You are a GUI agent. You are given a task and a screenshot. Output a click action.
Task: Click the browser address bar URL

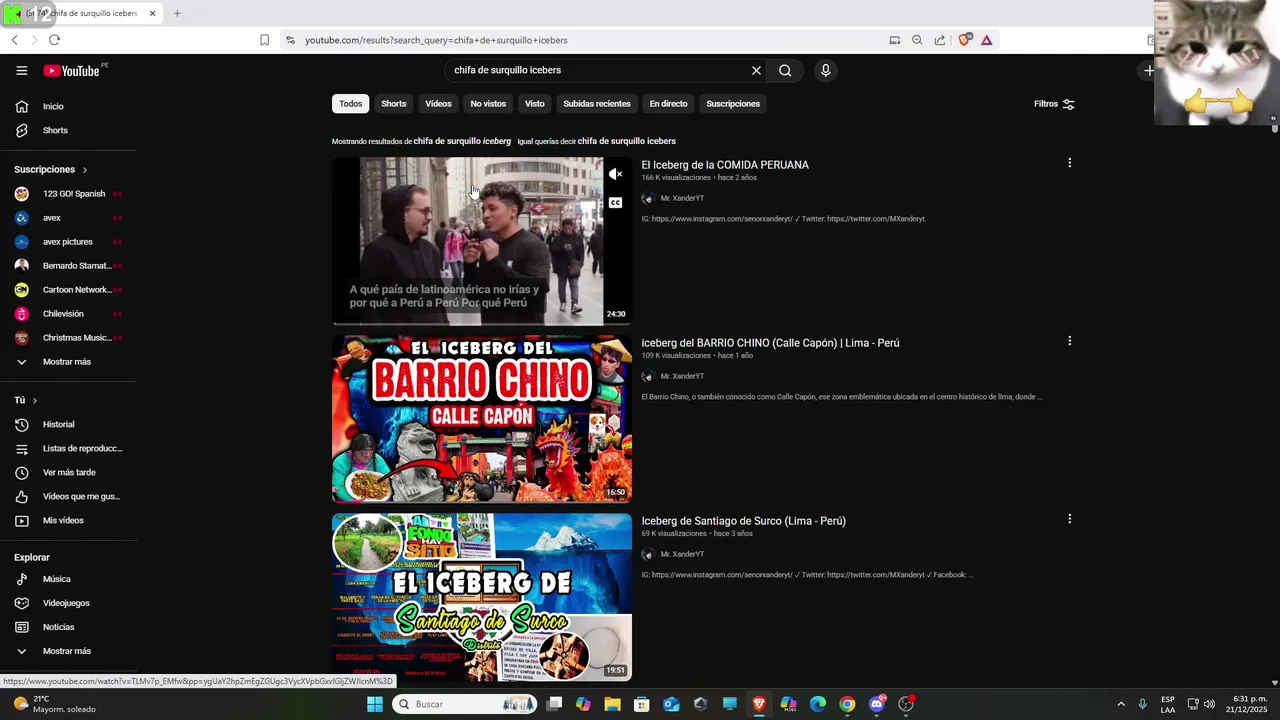pyautogui.click(x=436, y=40)
